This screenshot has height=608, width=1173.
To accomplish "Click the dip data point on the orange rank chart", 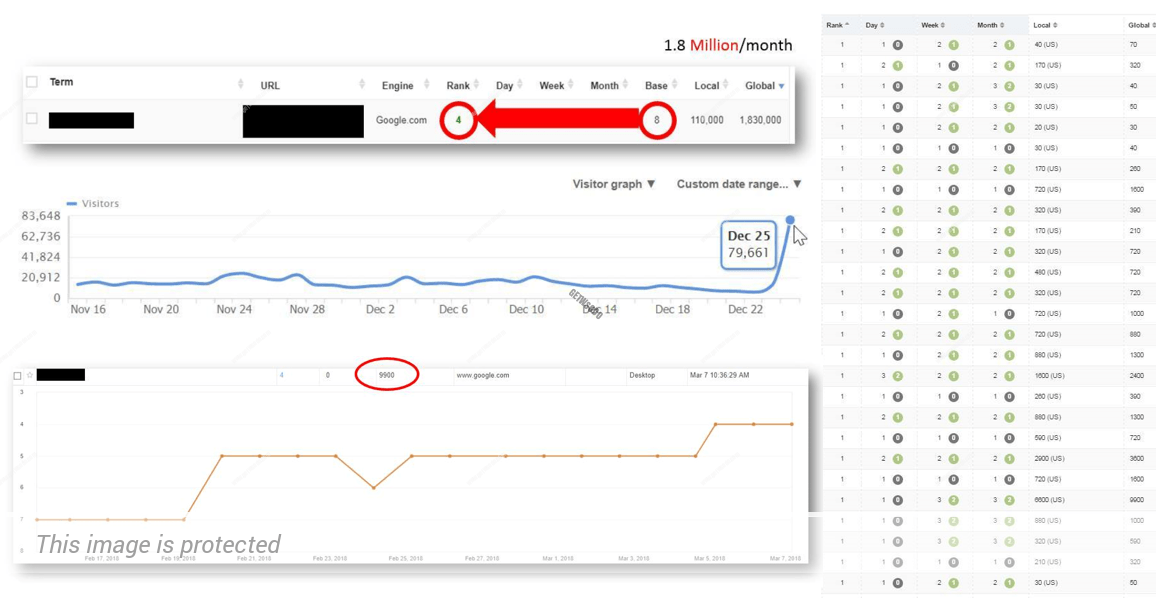I will [373, 487].
